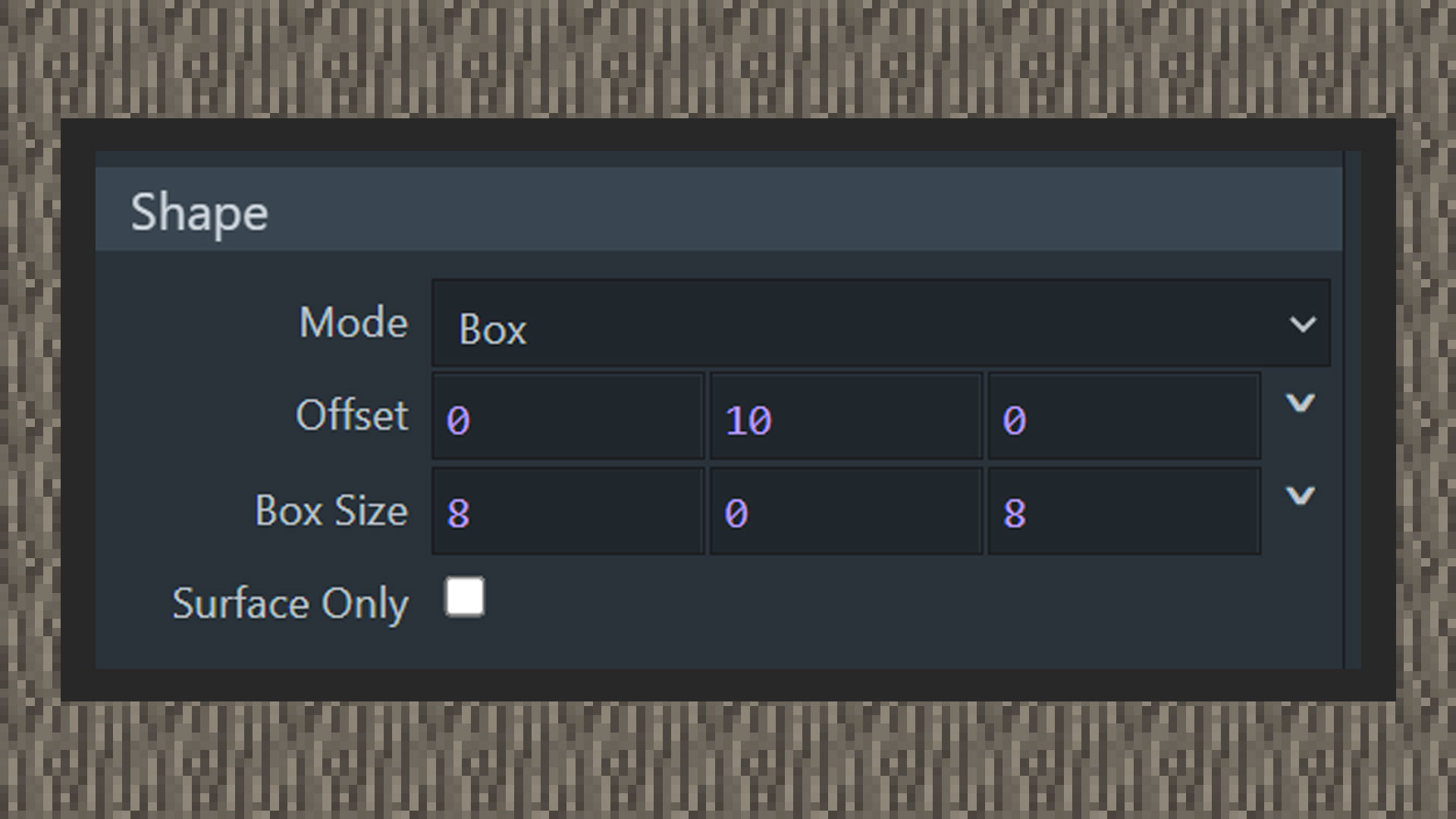Open the Mode dropdown showing Box

[x=880, y=324]
